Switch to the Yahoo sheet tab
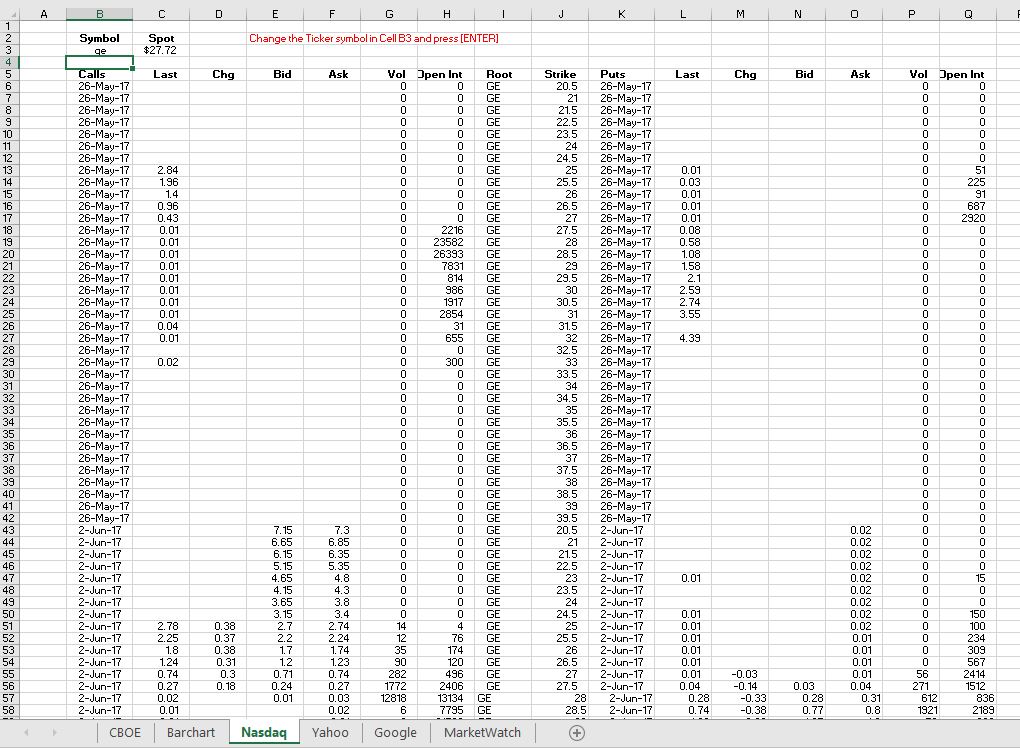The width and height of the screenshot is (1020, 748). pyautogui.click(x=330, y=732)
